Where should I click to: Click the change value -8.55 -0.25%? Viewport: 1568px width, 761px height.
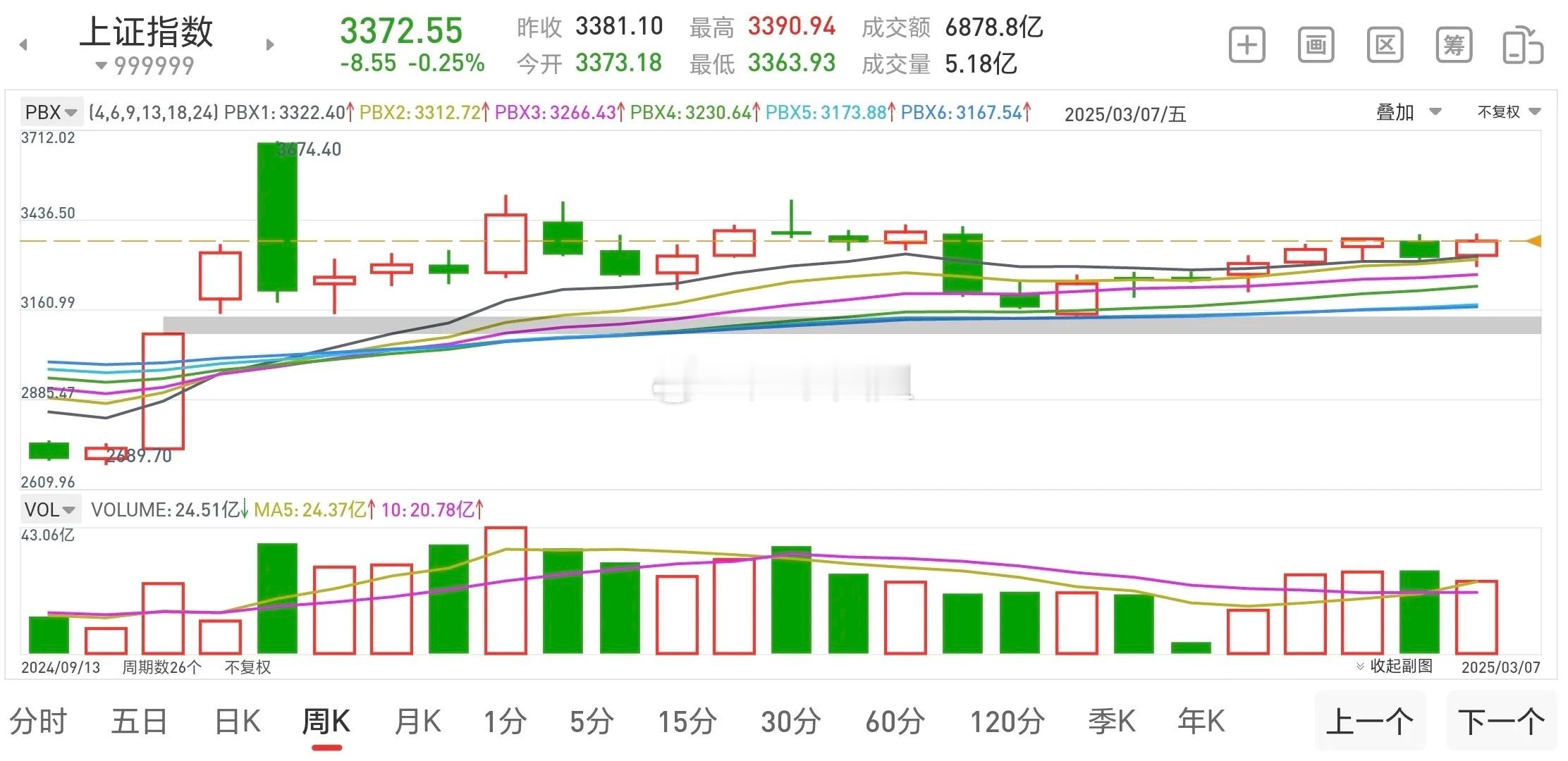pos(412,63)
